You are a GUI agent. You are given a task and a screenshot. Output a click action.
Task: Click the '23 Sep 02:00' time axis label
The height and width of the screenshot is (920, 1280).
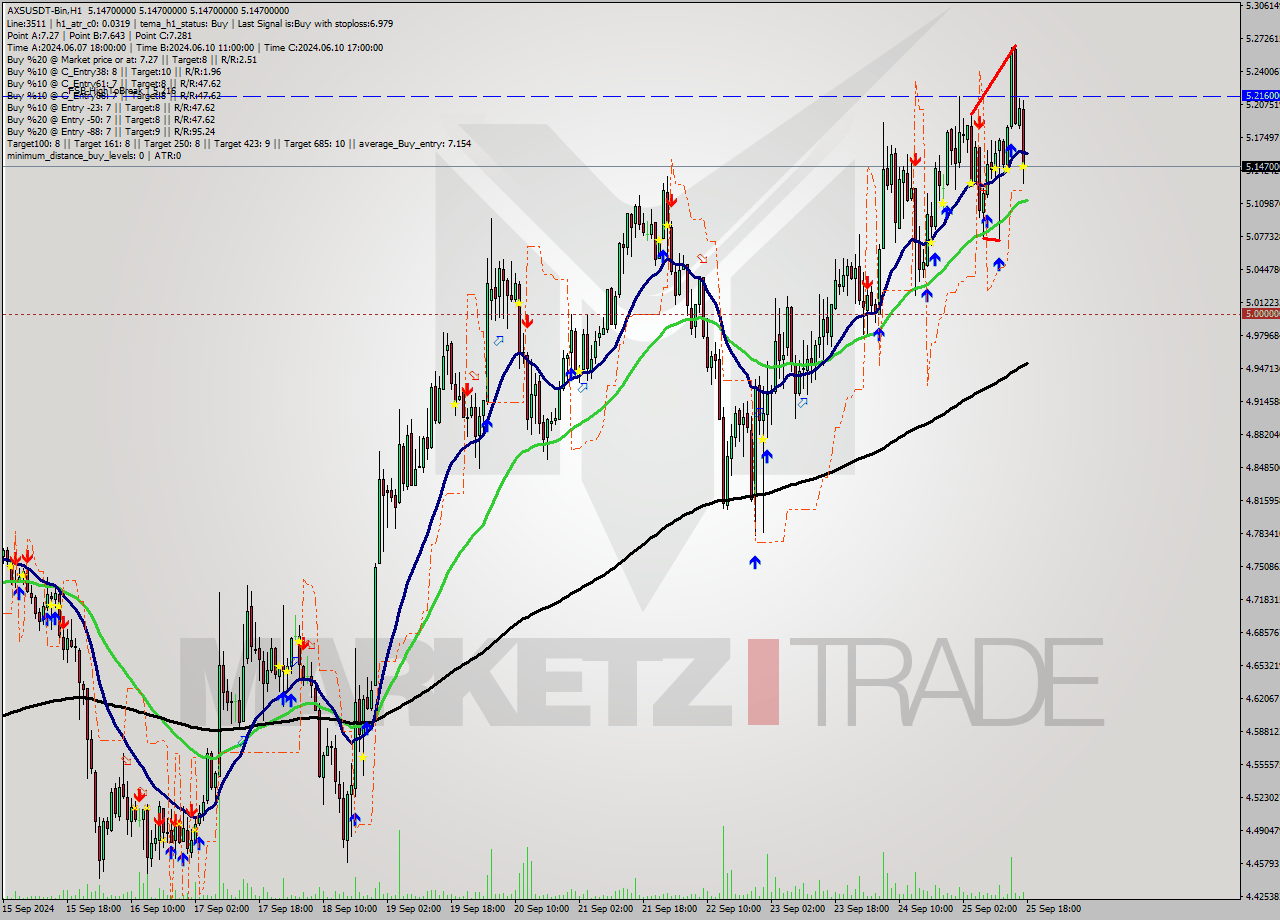point(797,909)
